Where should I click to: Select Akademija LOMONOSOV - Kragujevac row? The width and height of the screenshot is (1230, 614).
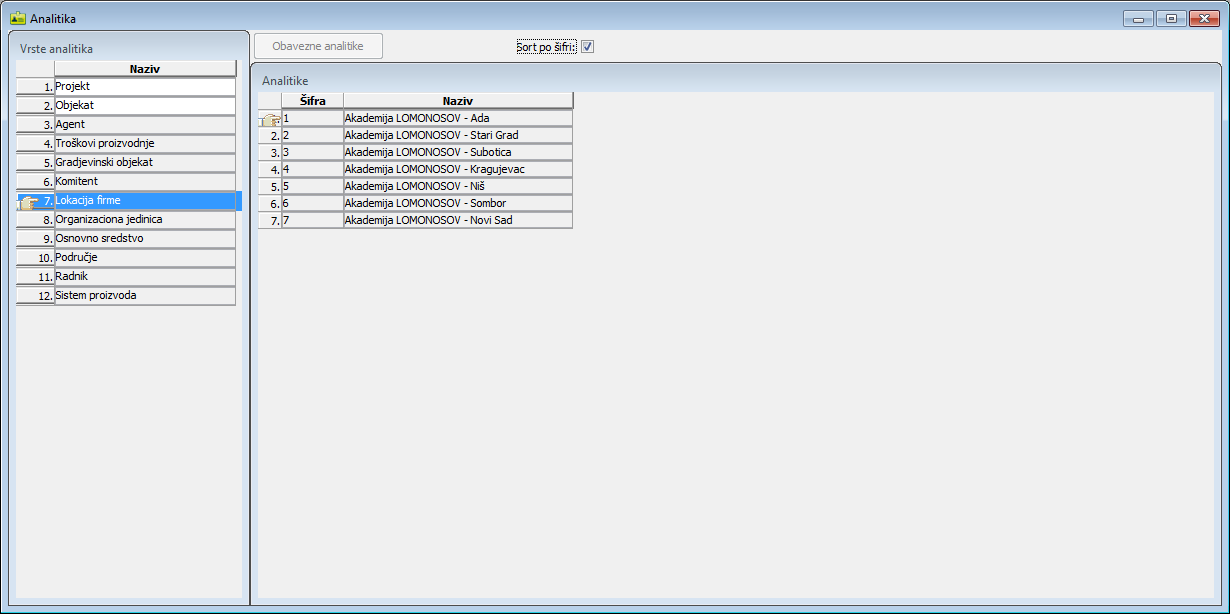click(x=457, y=169)
